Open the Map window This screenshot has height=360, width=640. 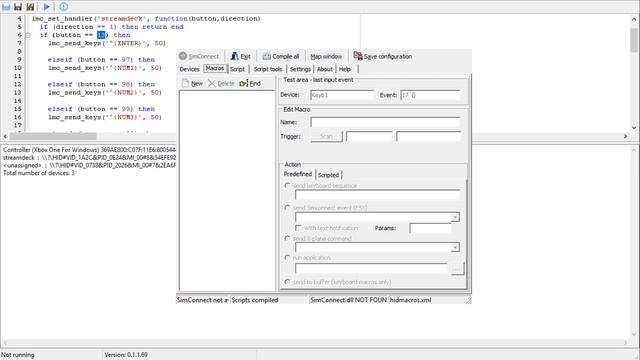(x=326, y=56)
